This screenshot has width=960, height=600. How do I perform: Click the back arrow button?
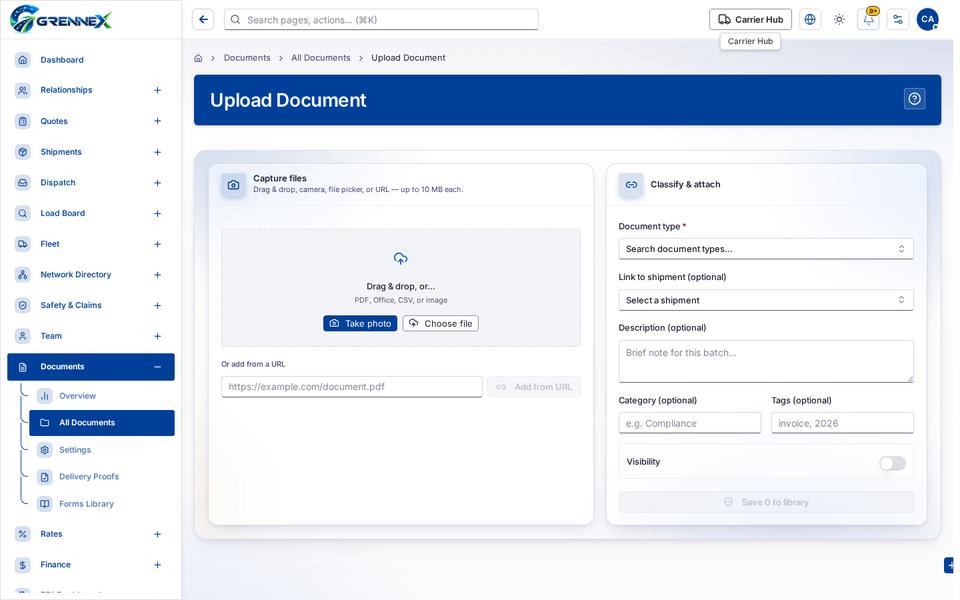pyautogui.click(x=203, y=20)
